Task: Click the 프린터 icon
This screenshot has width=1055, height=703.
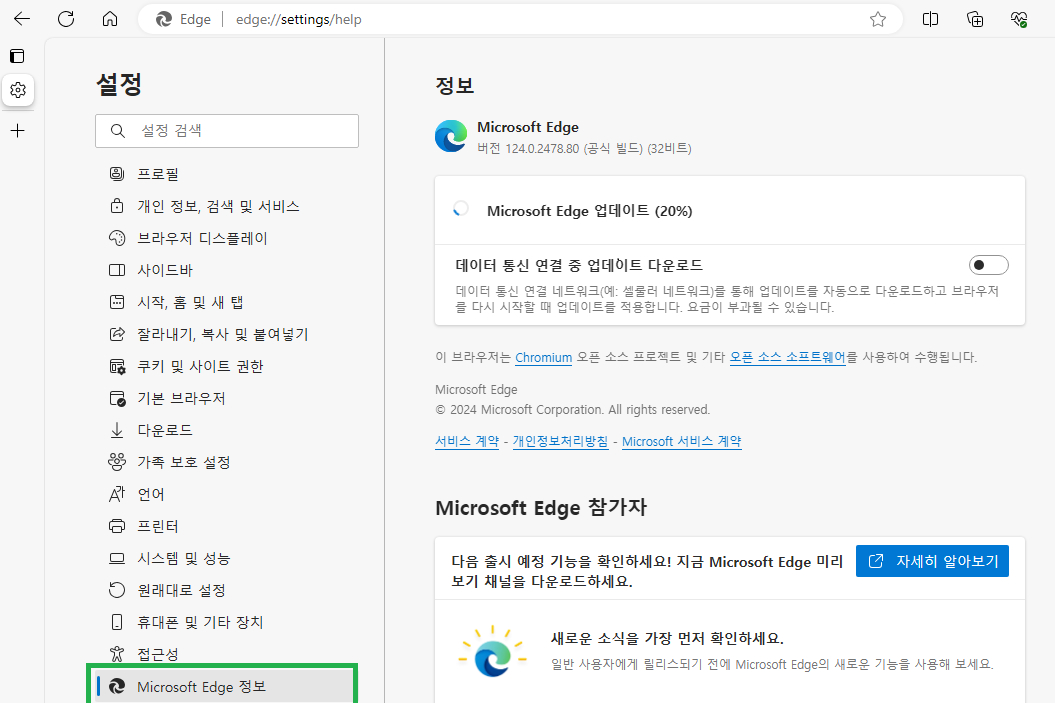Action: coord(117,526)
